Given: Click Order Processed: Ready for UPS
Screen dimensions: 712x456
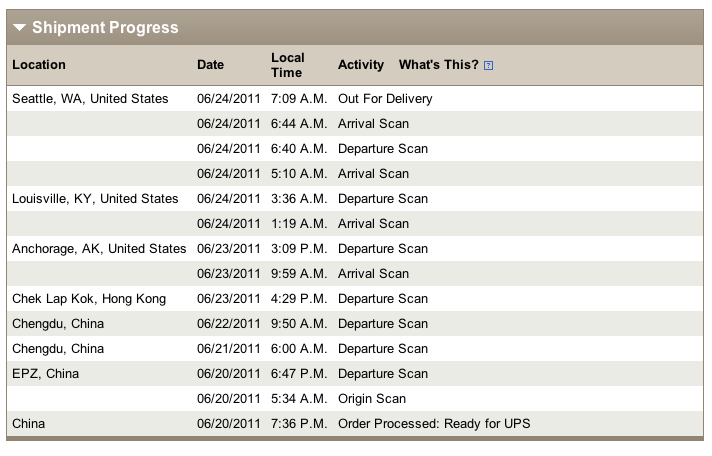Looking at the screenshot, I should [x=434, y=424].
